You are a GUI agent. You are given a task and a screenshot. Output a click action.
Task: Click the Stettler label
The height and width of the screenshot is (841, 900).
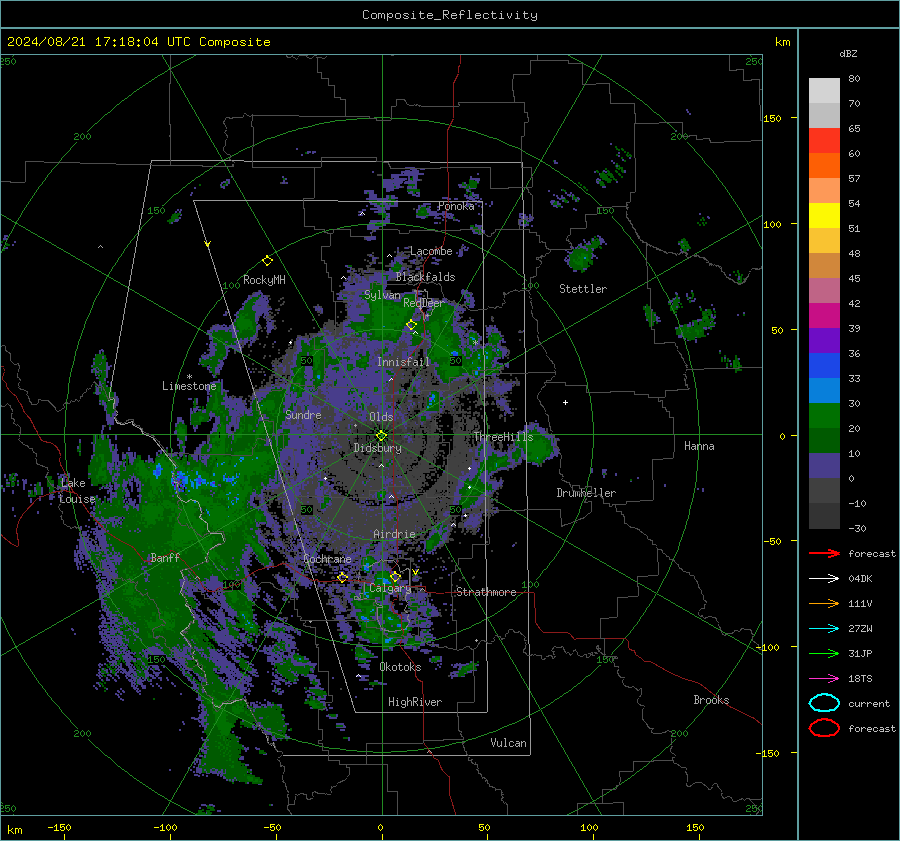583,289
